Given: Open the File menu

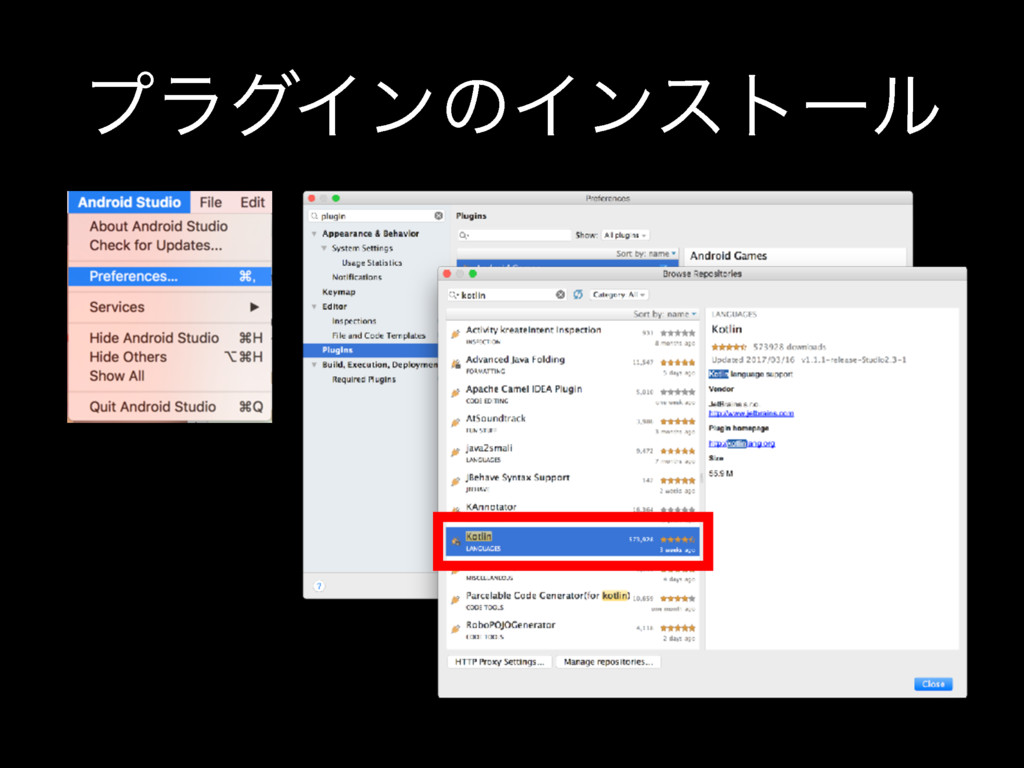Looking at the screenshot, I should pyautogui.click(x=210, y=202).
